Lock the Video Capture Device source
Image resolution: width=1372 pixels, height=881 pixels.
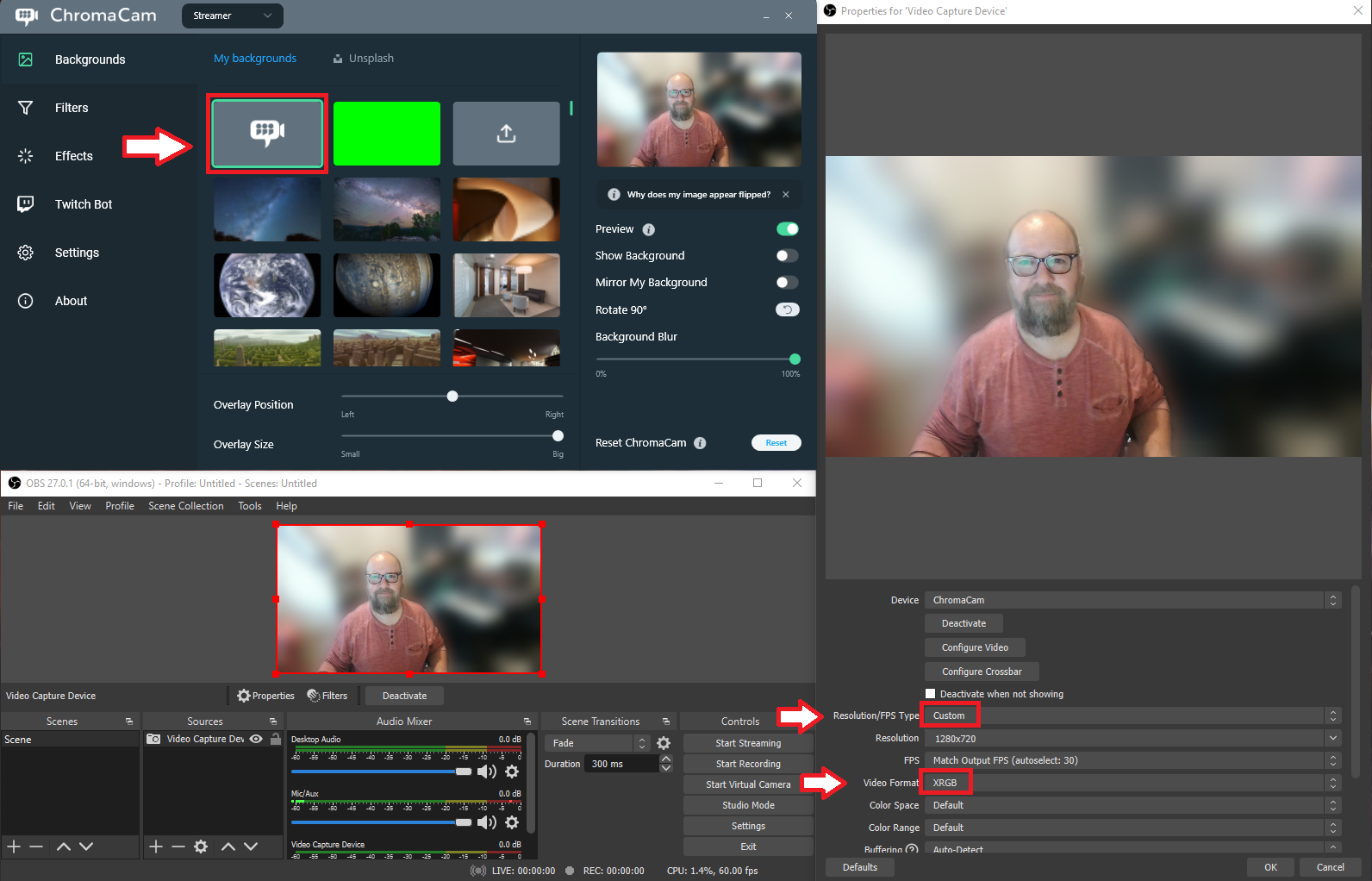[276, 739]
